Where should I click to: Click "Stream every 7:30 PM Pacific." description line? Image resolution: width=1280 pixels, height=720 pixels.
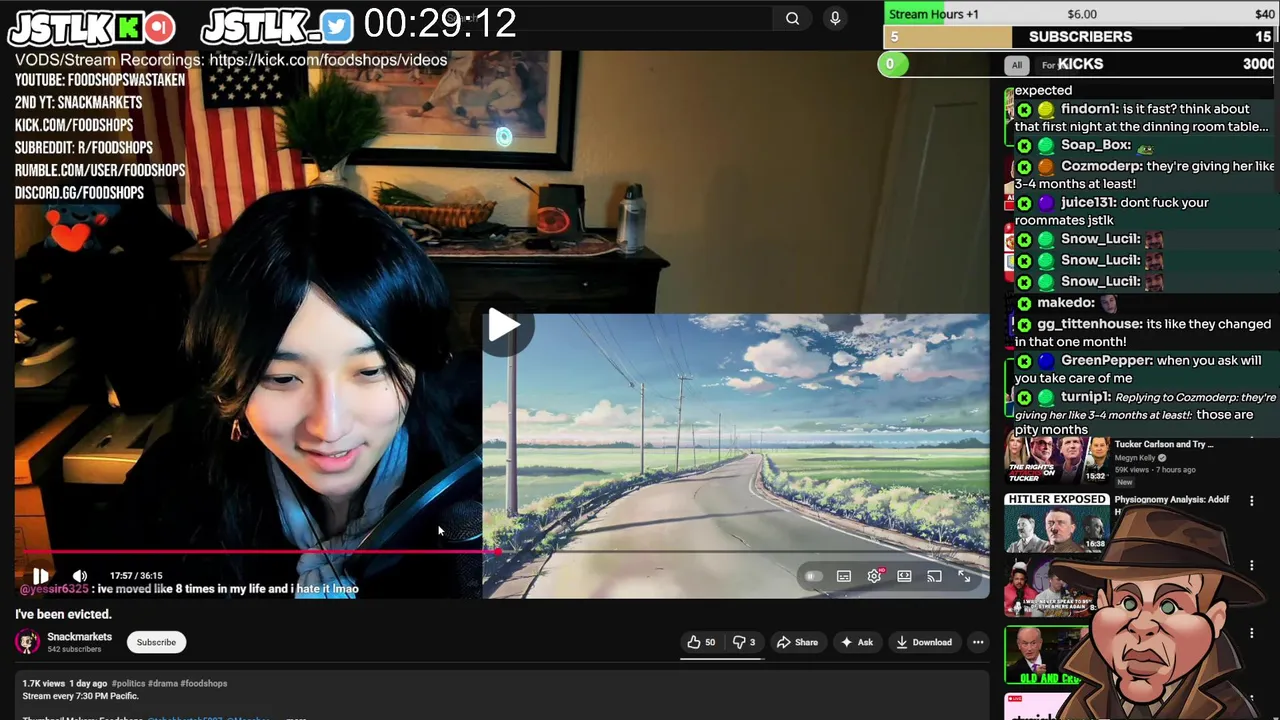pyautogui.click(x=80, y=696)
